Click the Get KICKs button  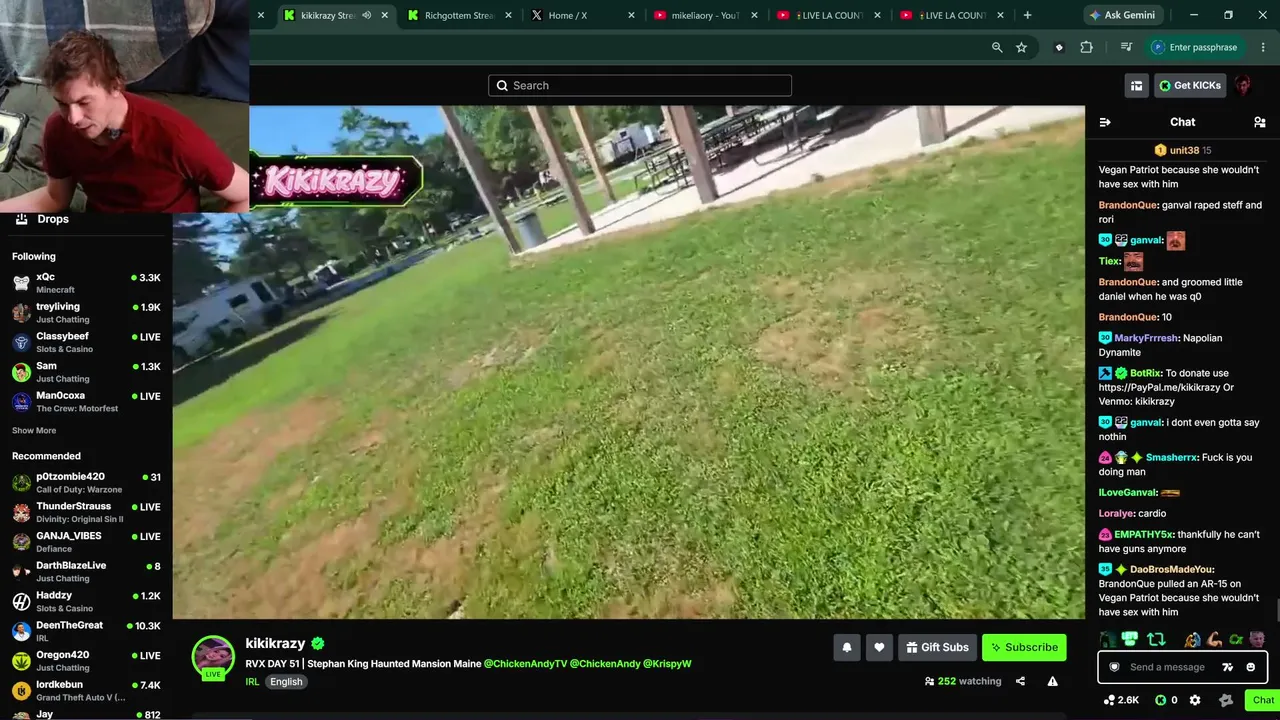pyautogui.click(x=1190, y=86)
